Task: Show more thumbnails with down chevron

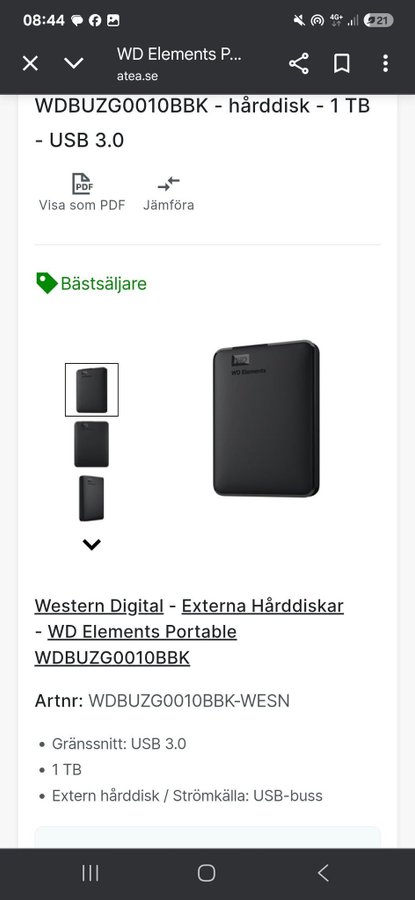Action: 91,544
